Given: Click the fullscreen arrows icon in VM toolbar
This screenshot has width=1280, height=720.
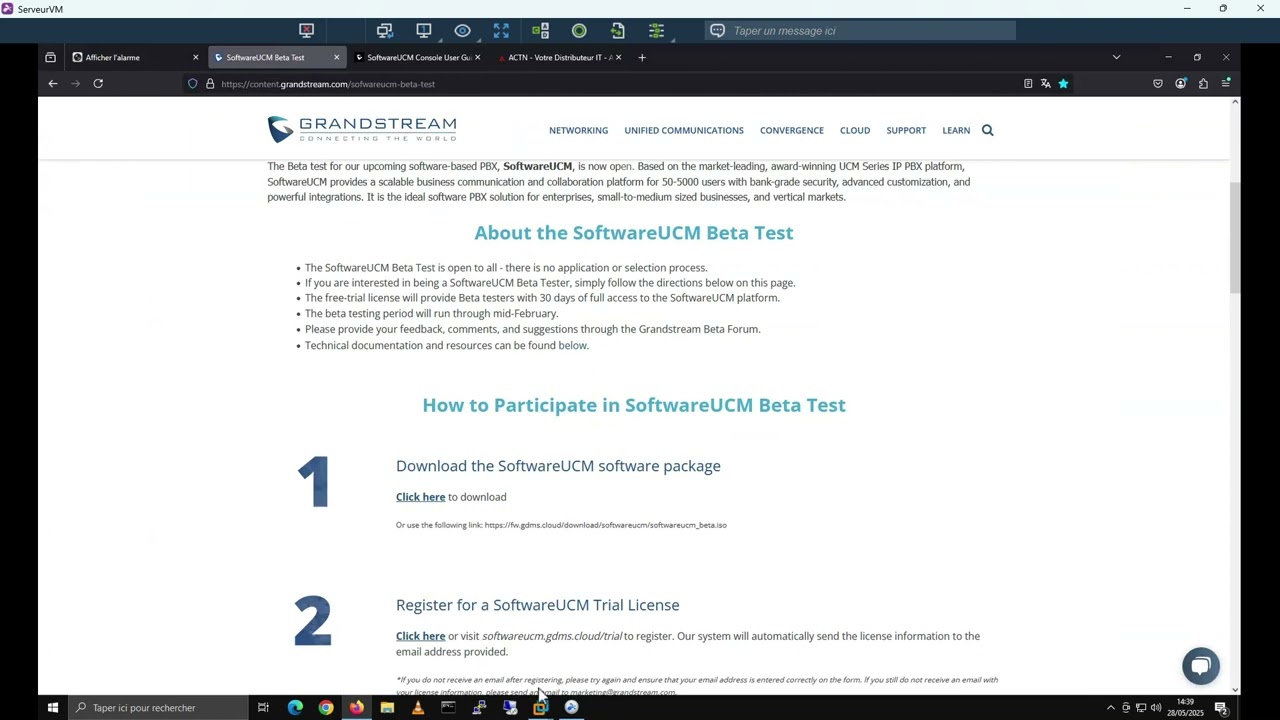Looking at the screenshot, I should [501, 31].
